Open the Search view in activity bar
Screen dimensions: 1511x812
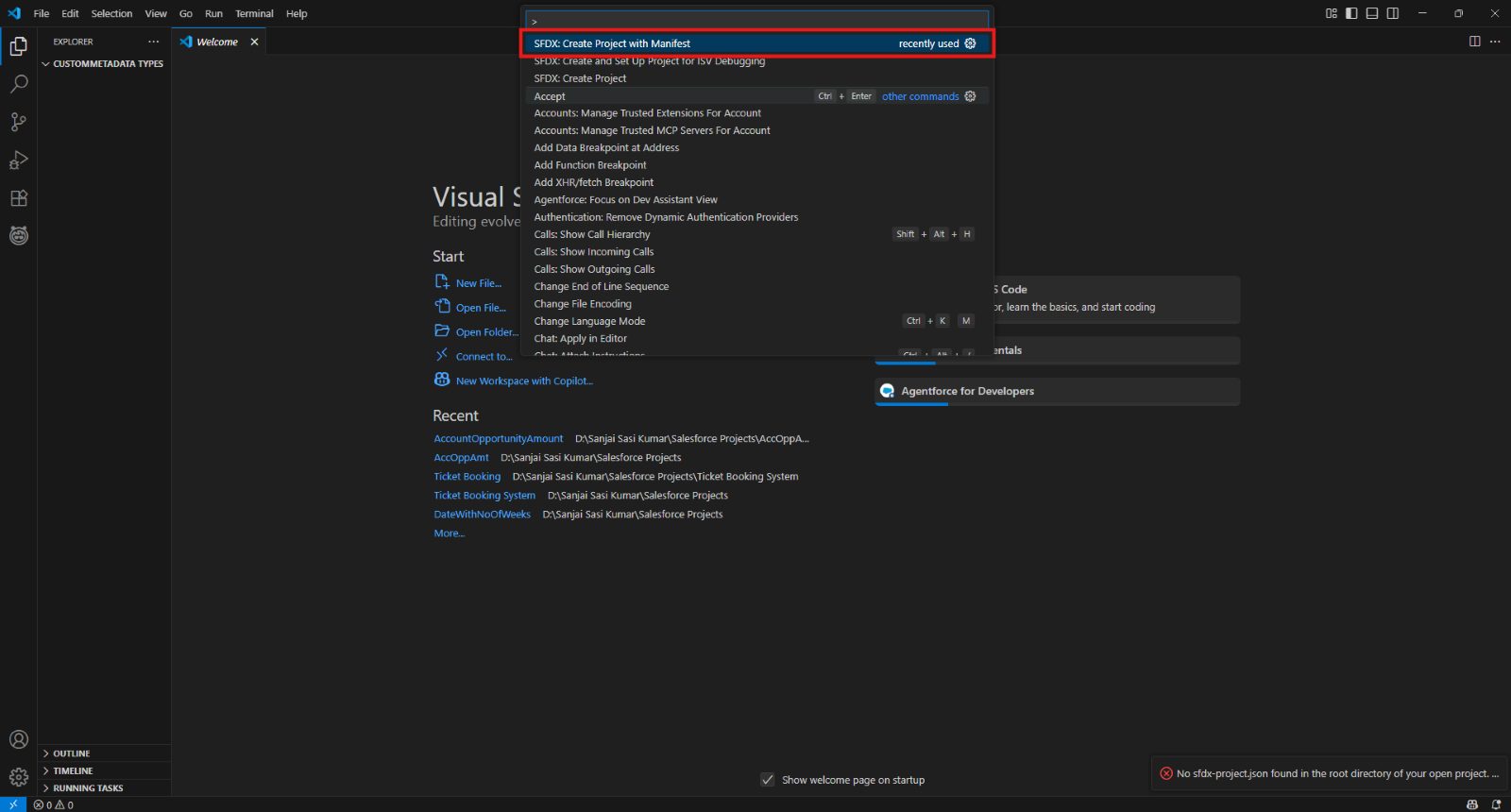(18, 84)
